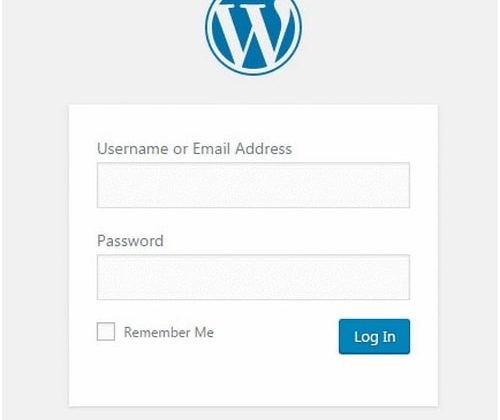Click the white W letter inside the logo
Screen dimensions: 500x420
[x=253, y=32]
